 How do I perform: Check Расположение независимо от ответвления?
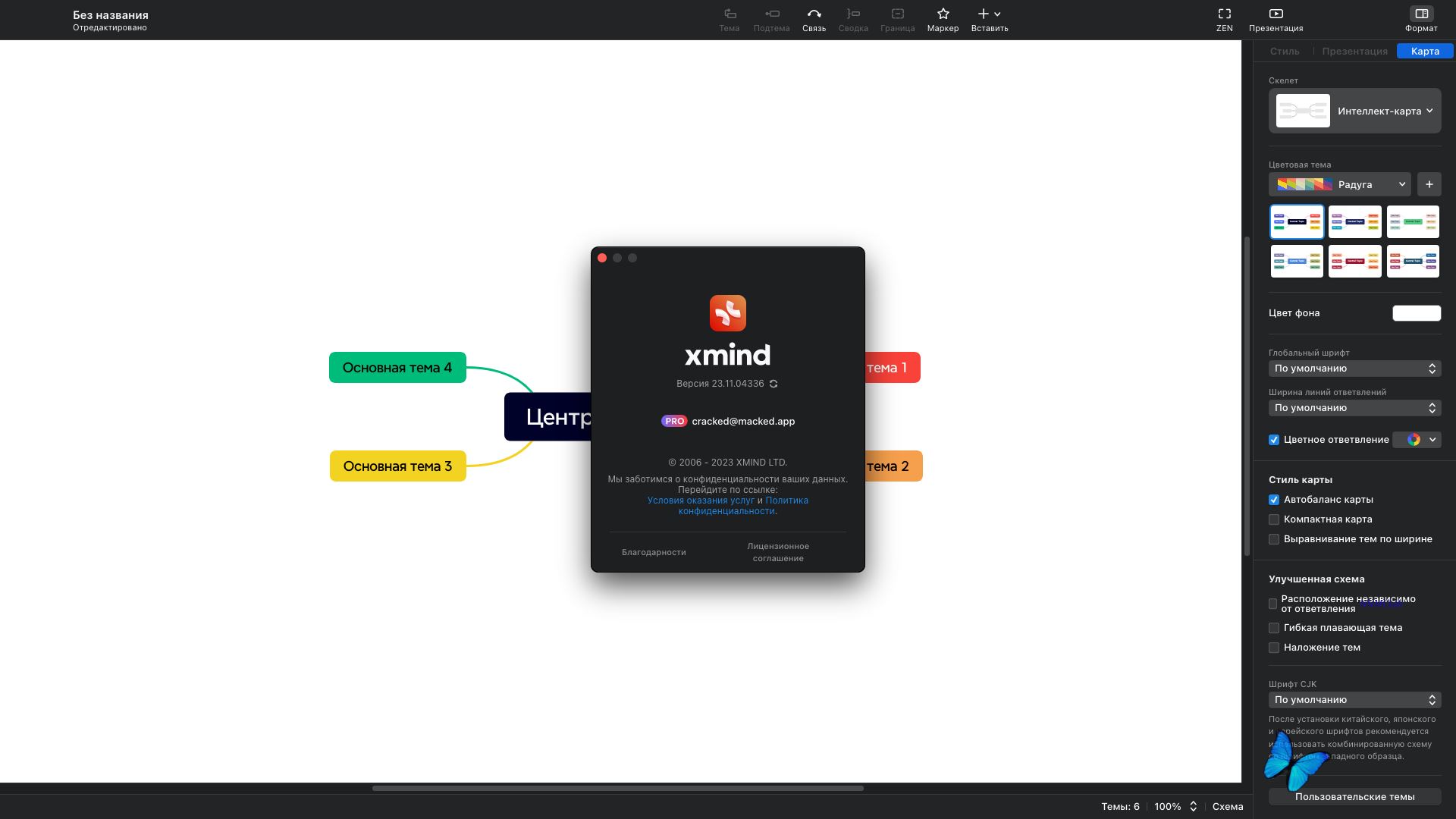(x=1273, y=604)
